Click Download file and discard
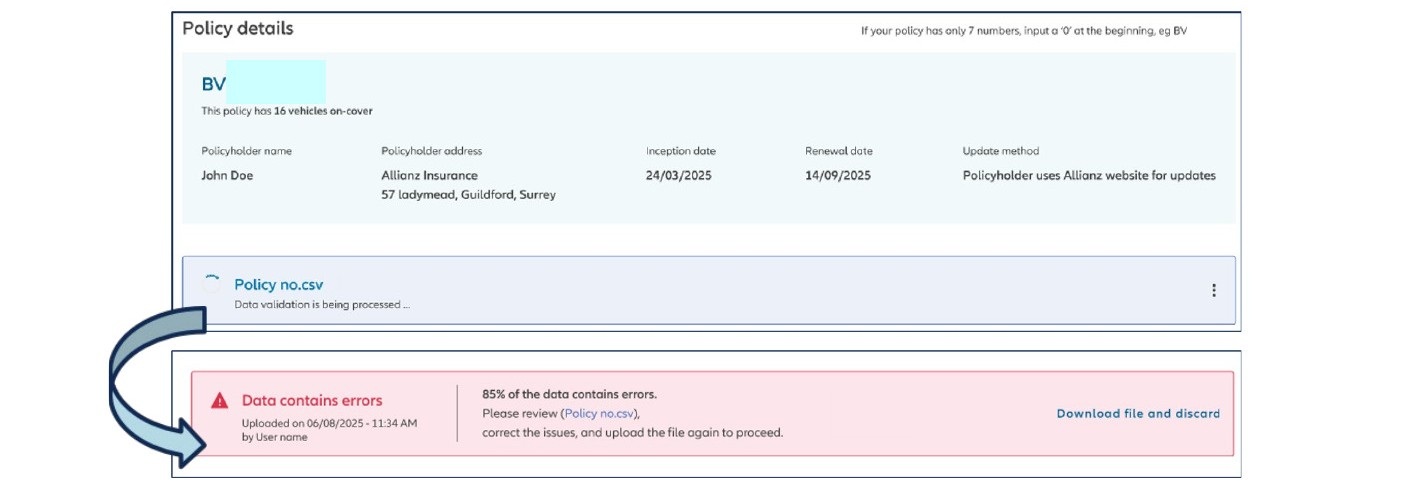The width and height of the screenshot is (1414, 484). click(x=1138, y=413)
